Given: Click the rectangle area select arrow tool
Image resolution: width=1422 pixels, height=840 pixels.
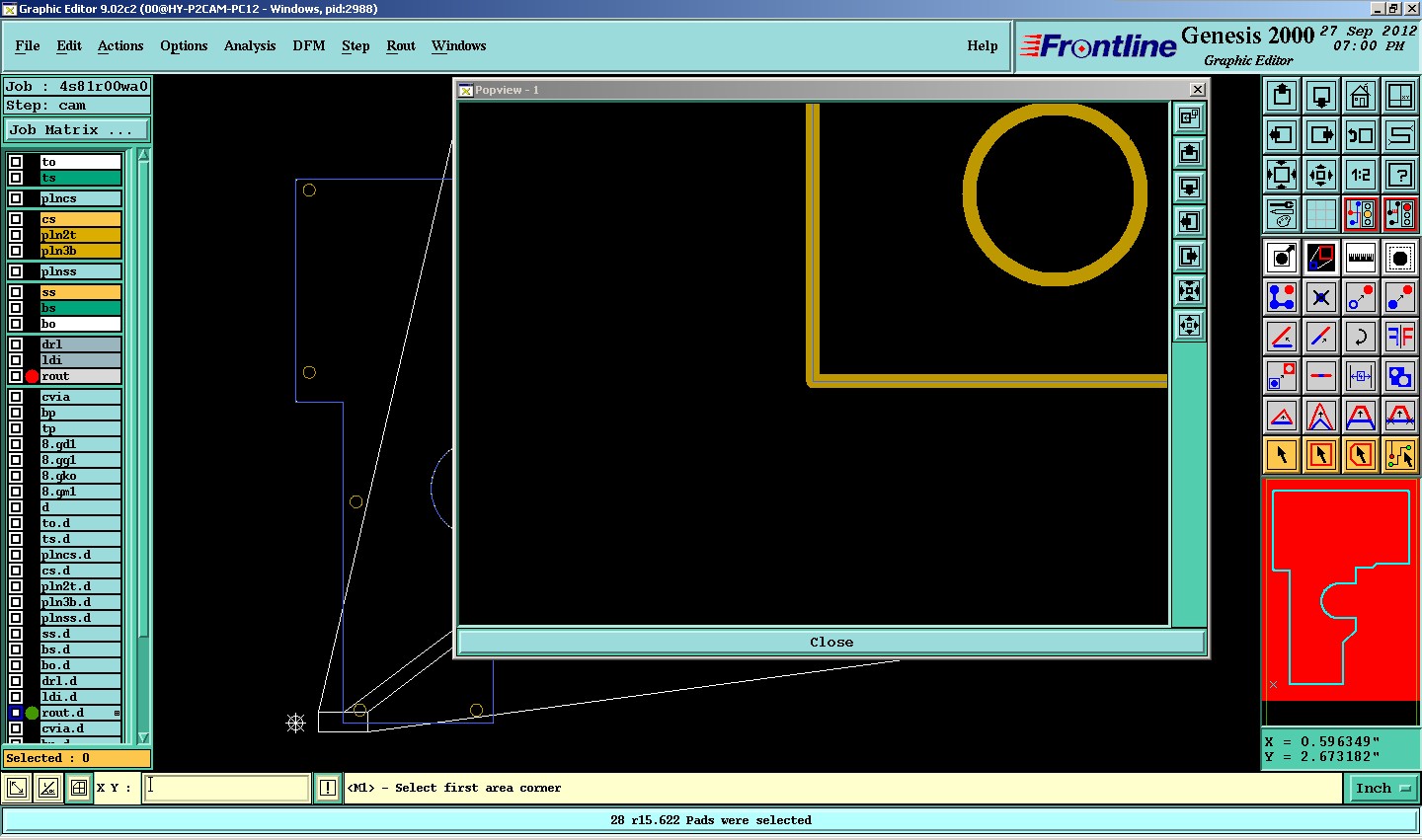Looking at the screenshot, I should click(x=1321, y=455).
